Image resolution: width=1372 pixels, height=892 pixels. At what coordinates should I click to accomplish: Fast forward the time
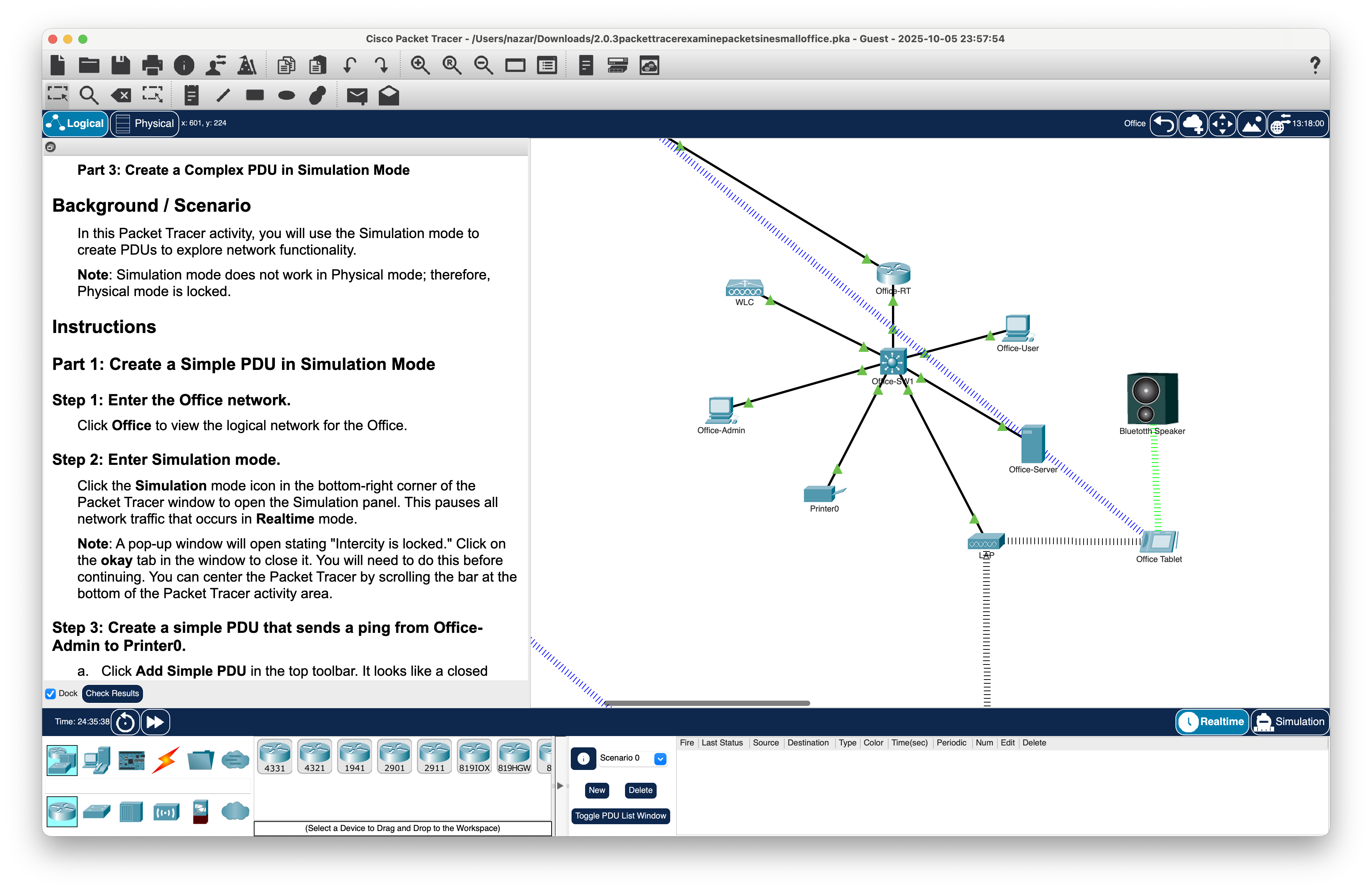click(x=155, y=722)
